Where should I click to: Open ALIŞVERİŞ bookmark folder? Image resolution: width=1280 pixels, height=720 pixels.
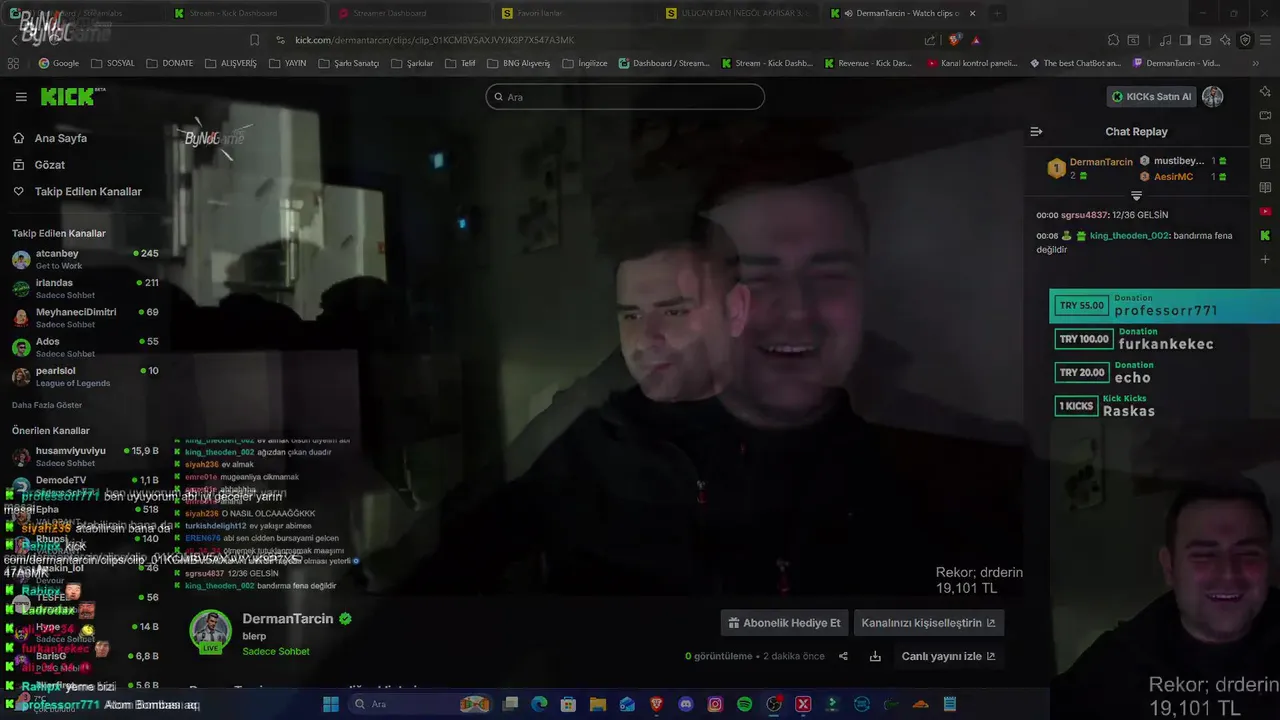click(230, 63)
